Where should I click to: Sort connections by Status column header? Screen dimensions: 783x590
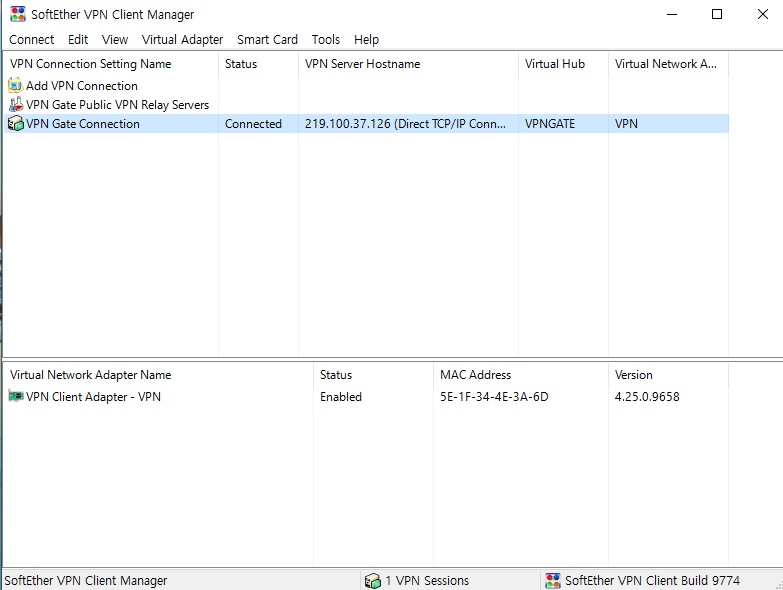tap(258, 64)
